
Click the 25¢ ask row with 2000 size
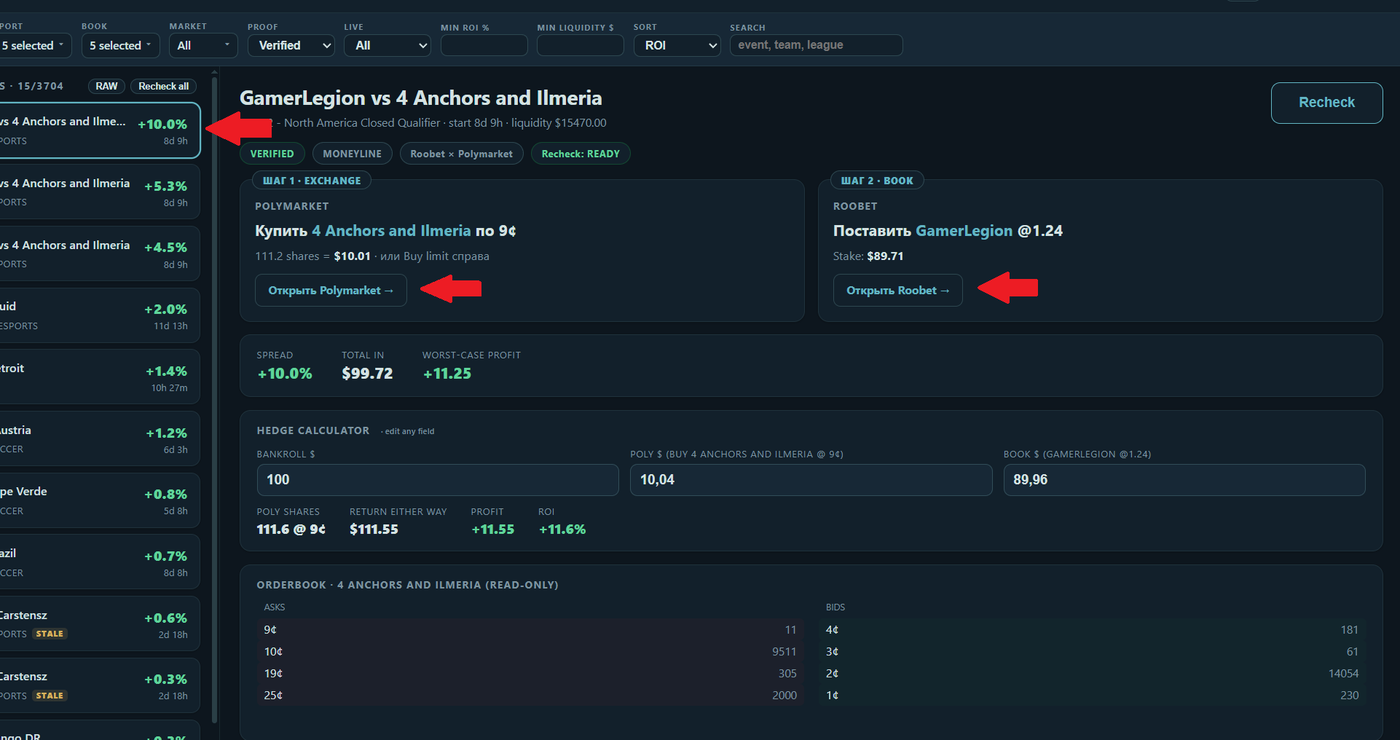[530, 695]
